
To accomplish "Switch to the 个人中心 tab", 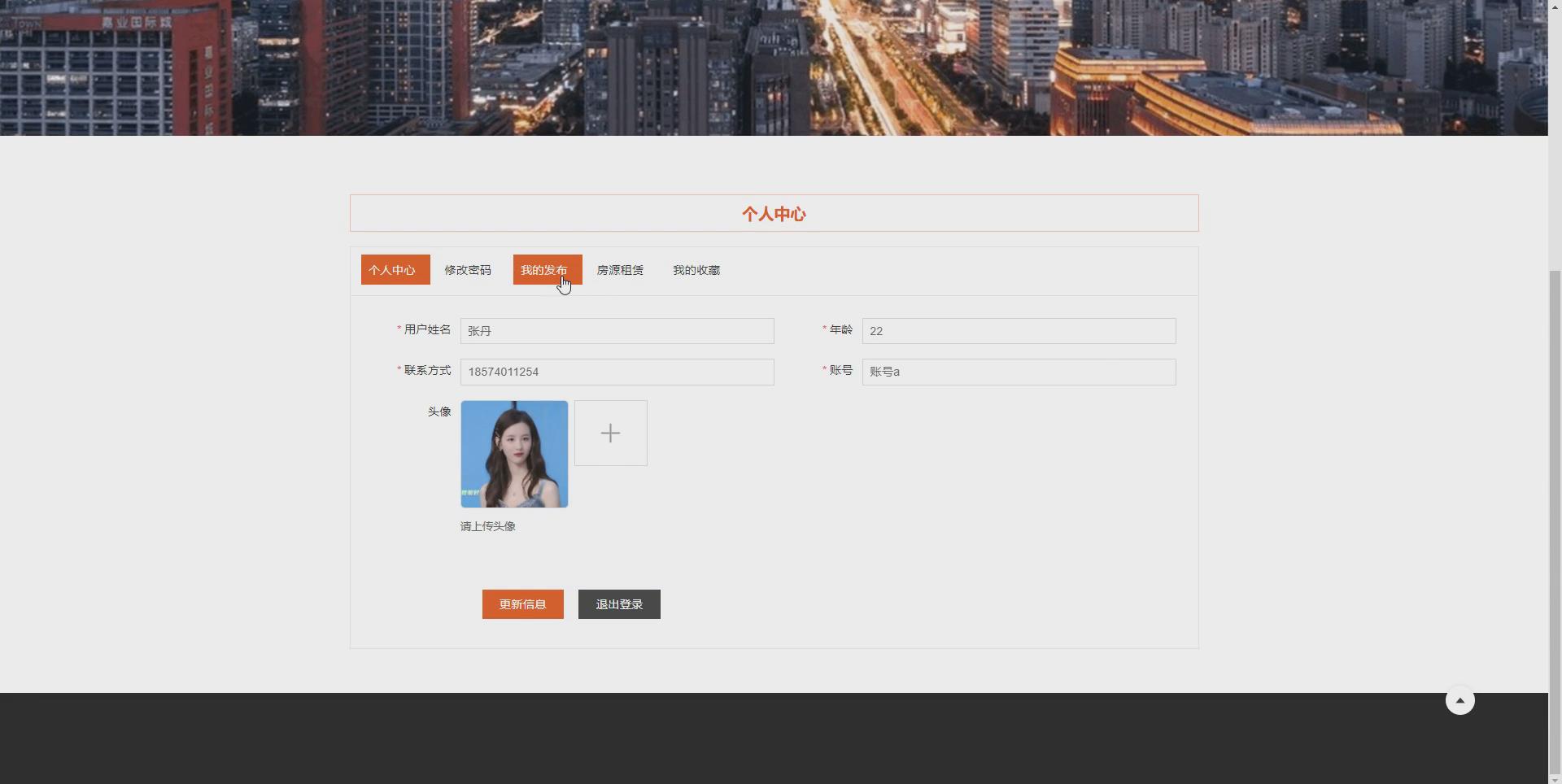I will coord(395,269).
